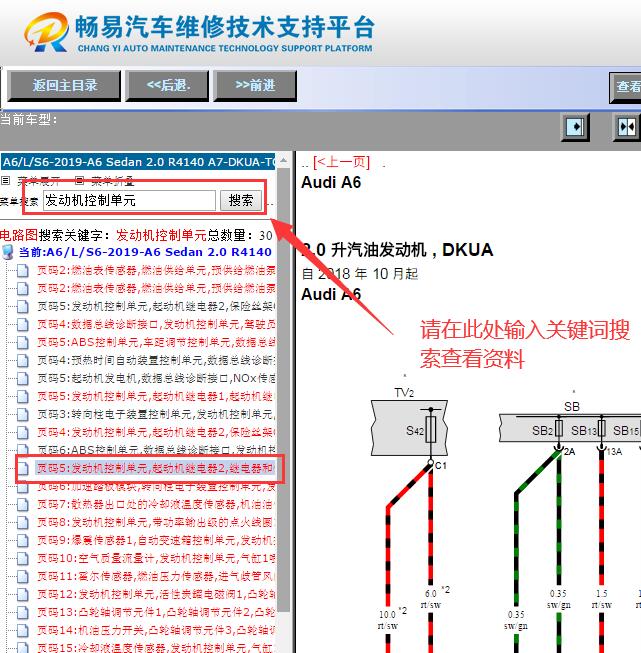Screen dimensions: 641x653
Task: Select 当前:A6/L/S6-2019-A6 Sedan 2.0 R4140 node
Action: pos(145,252)
